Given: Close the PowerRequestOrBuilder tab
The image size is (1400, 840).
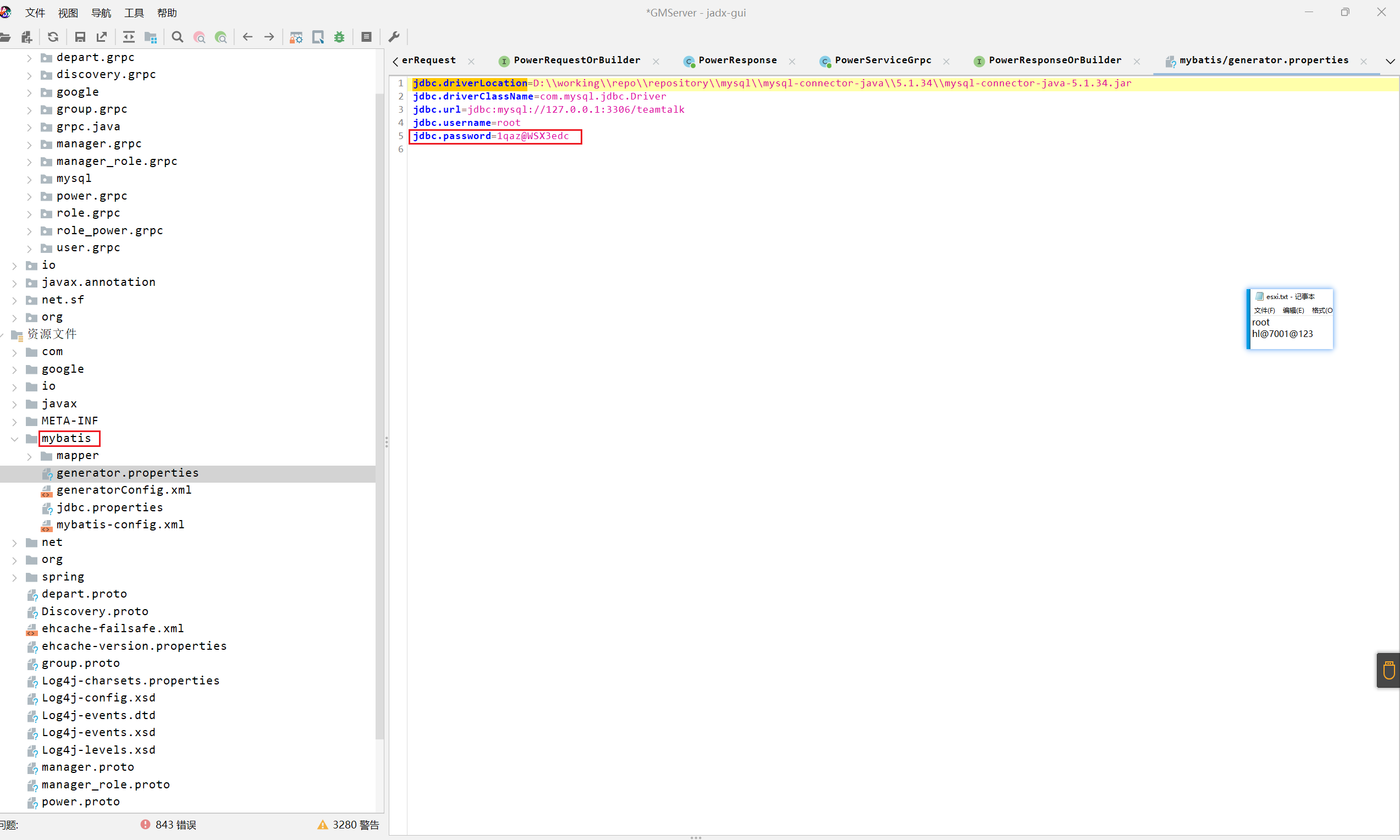Looking at the screenshot, I should [x=656, y=61].
